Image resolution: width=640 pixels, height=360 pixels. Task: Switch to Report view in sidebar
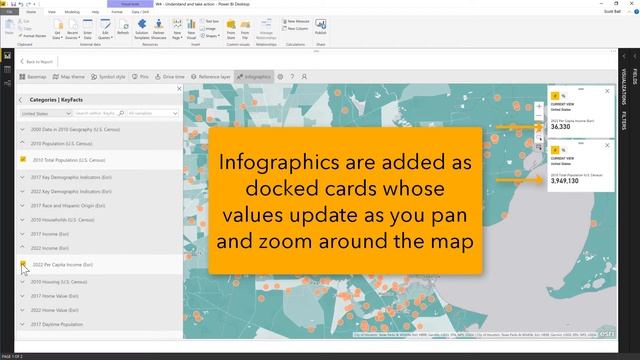7,56
